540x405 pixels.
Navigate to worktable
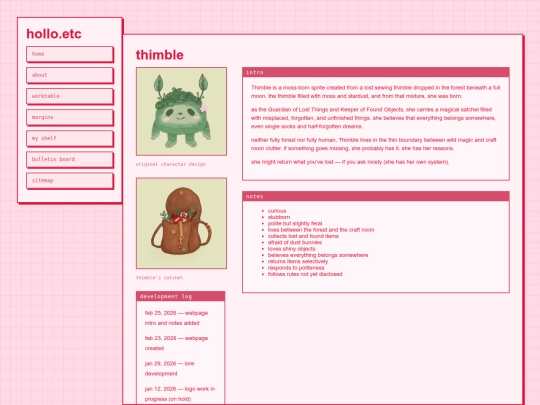(70, 96)
